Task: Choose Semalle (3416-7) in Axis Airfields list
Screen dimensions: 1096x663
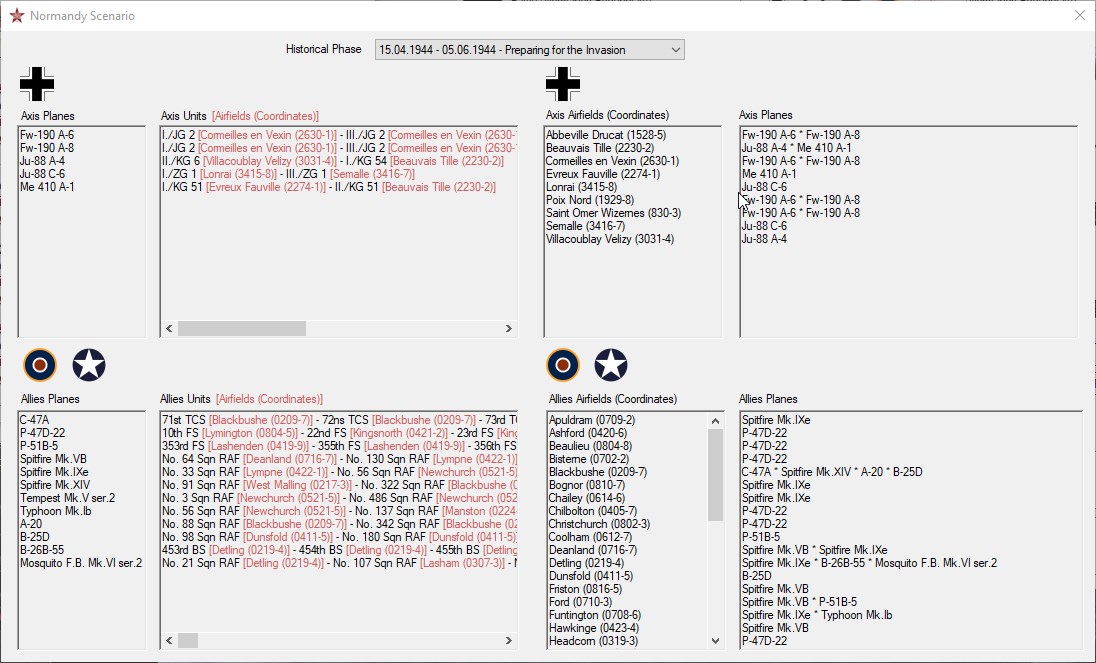Action: pos(633,226)
